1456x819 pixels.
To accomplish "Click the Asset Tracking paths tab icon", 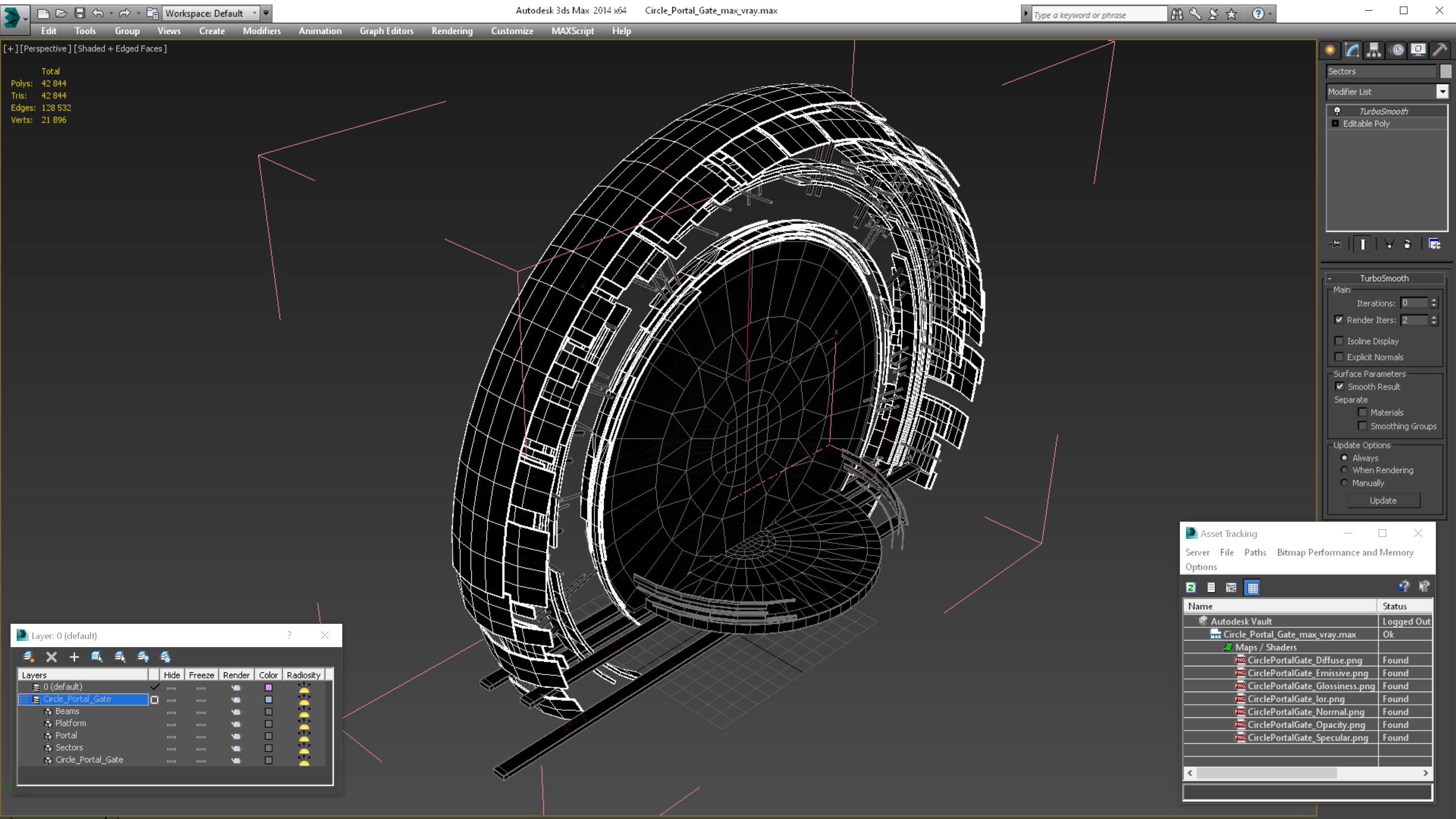I will coord(1255,552).
